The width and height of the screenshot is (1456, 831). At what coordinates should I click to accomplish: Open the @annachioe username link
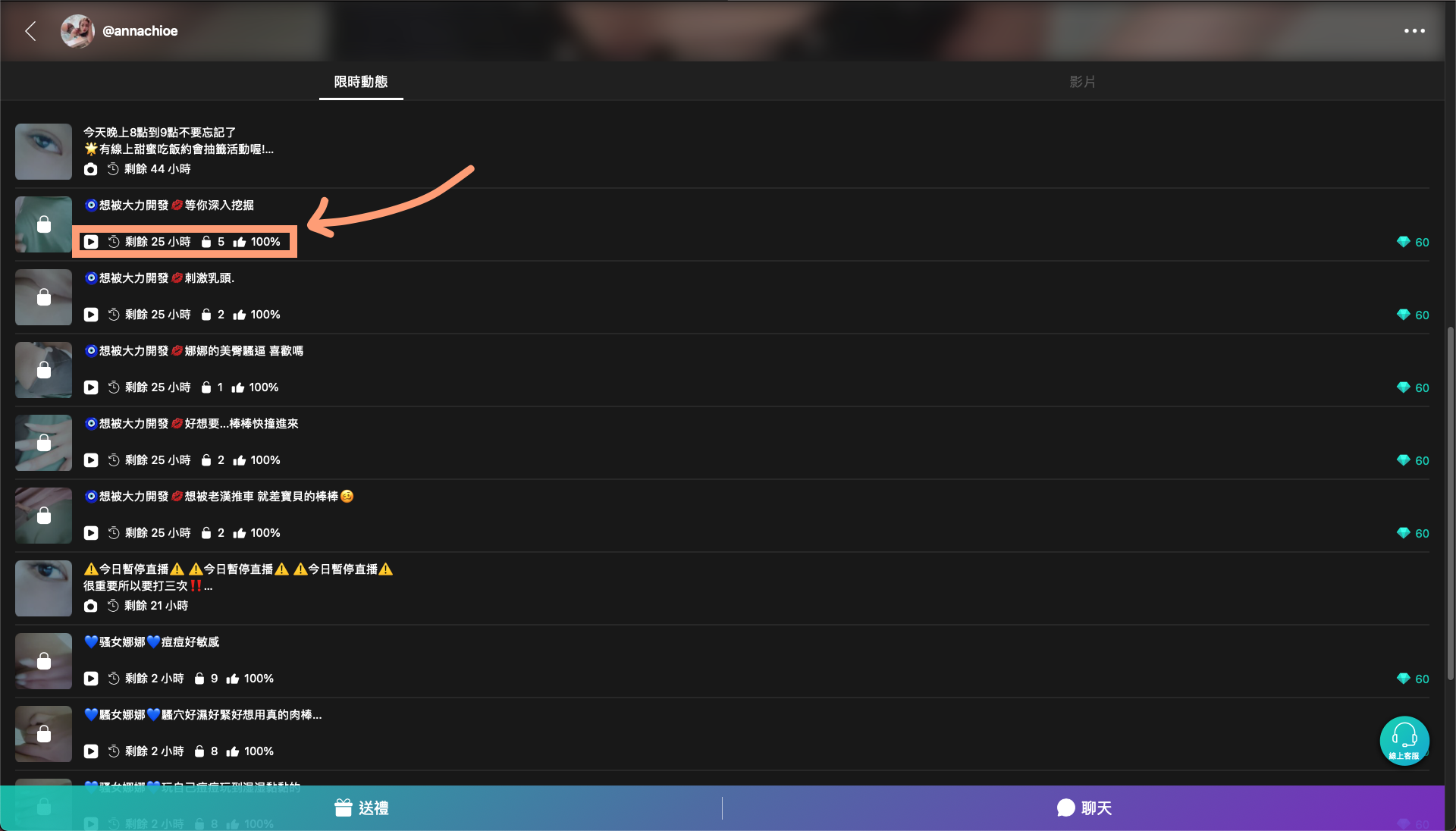[140, 31]
